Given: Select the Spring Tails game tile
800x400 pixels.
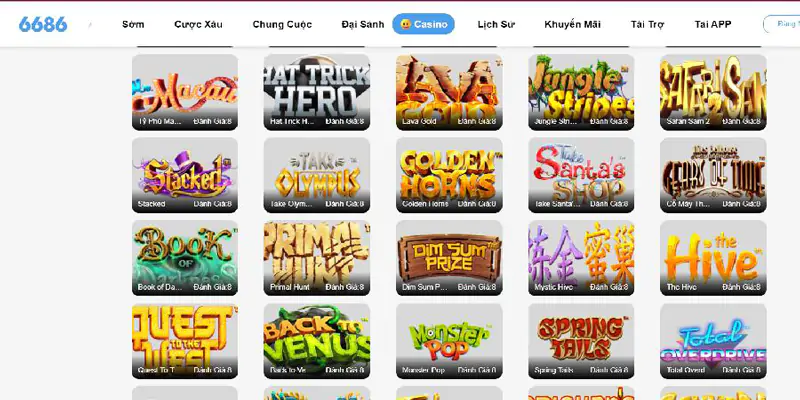Looking at the screenshot, I should coord(581,341).
